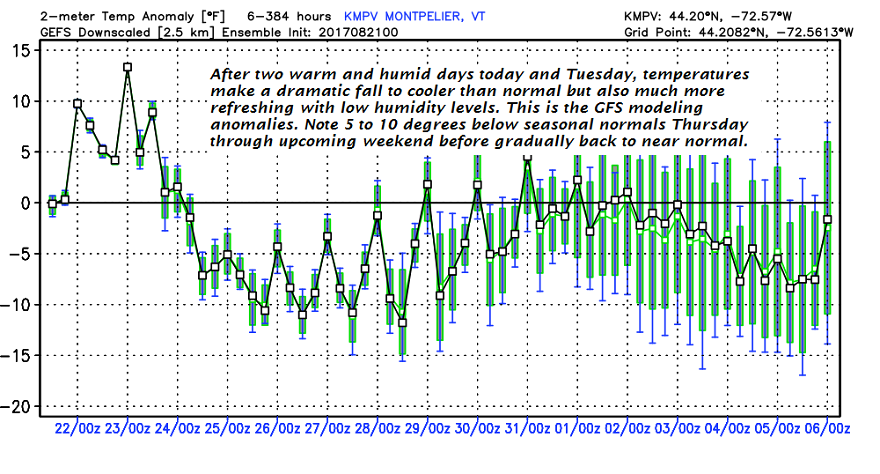Select the 06/00z final date label
This screenshot has width=880, height=474.
pos(826,430)
